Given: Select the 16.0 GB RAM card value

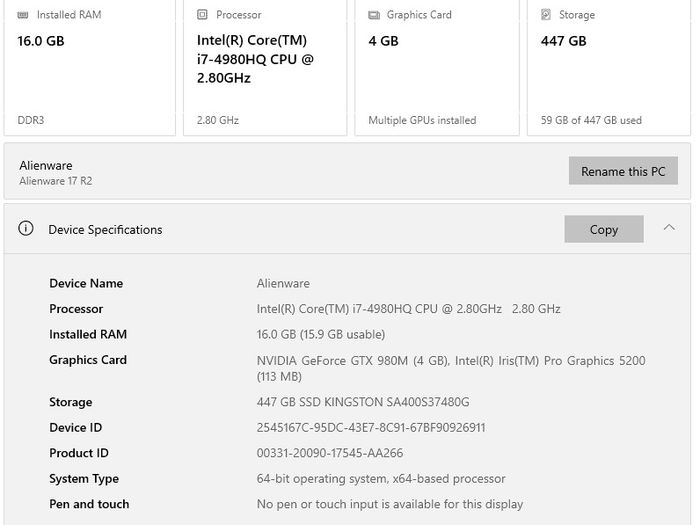Looking at the screenshot, I should pyautogui.click(x=41, y=41).
